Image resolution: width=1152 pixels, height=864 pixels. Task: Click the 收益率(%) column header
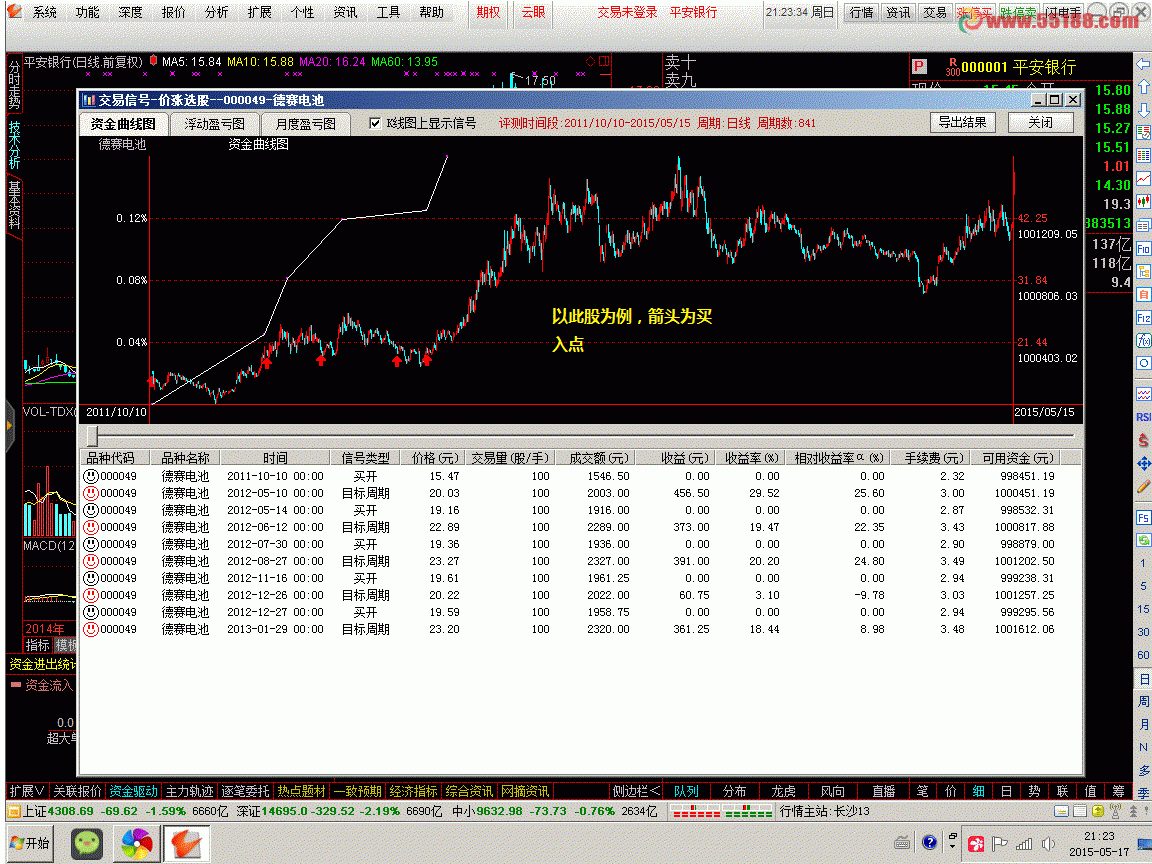751,458
